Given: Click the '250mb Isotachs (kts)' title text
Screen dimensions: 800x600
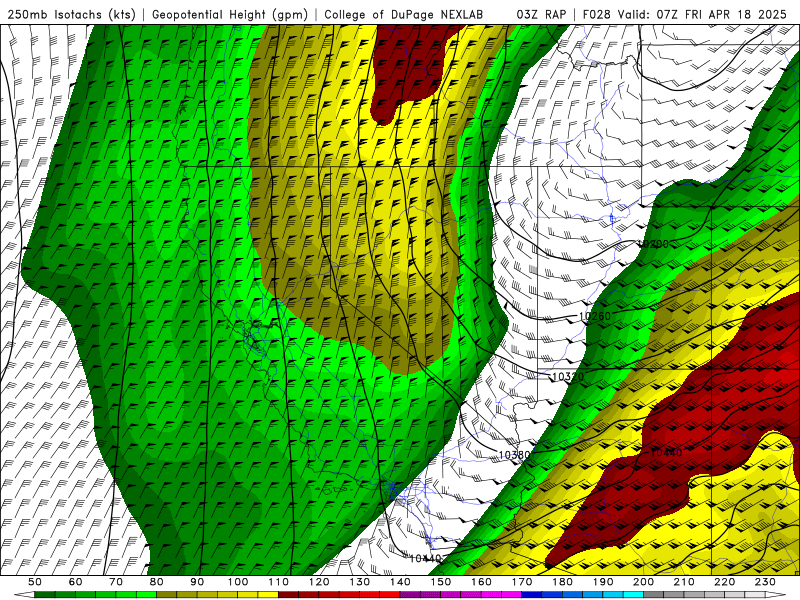Looking at the screenshot, I should click(x=71, y=14).
